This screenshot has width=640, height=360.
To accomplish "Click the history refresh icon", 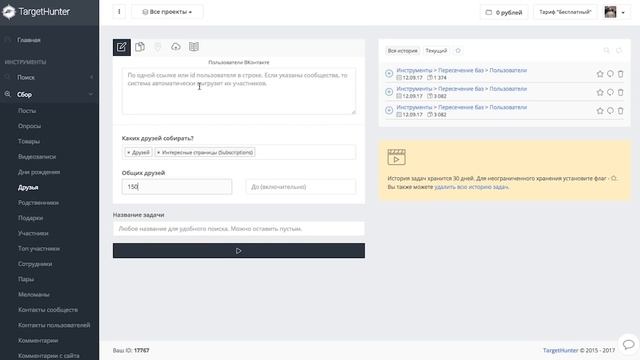I will [x=619, y=51].
